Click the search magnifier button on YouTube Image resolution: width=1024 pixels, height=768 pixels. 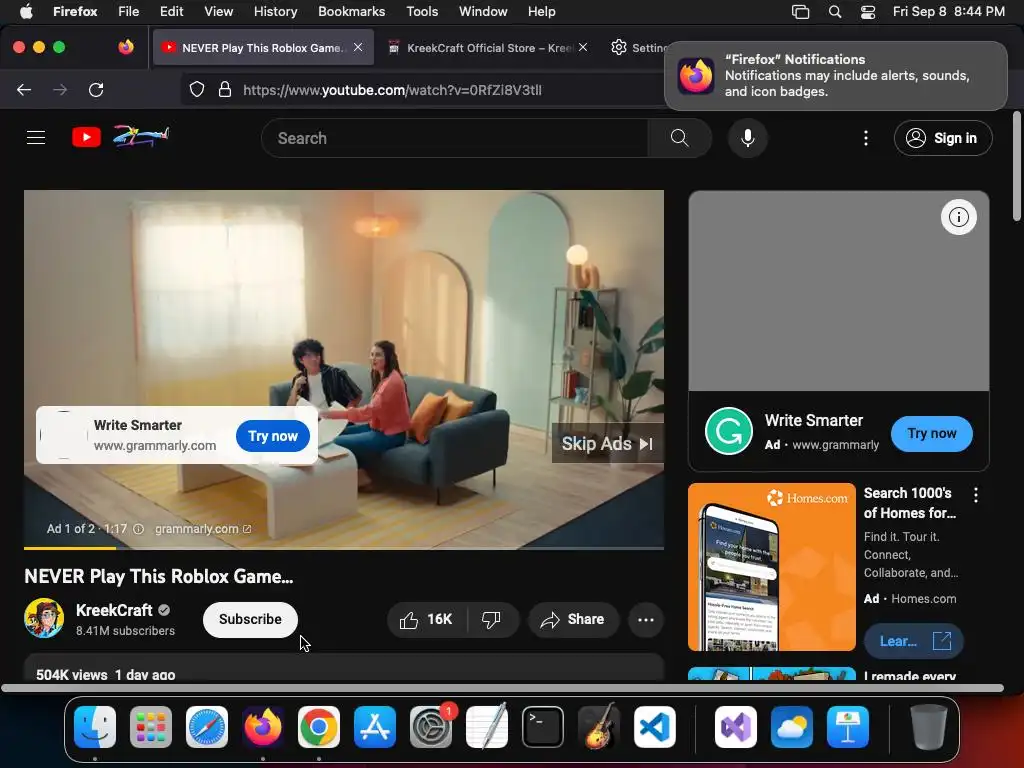point(679,138)
